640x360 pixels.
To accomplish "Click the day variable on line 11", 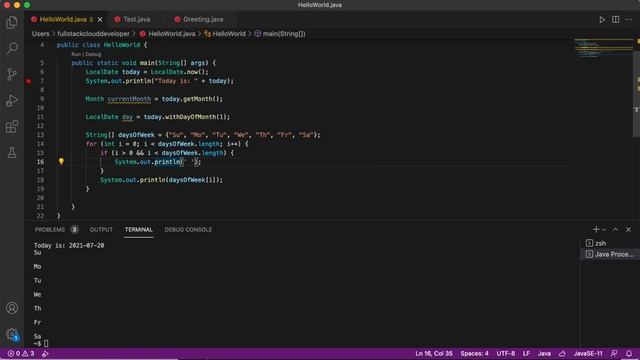I will [127, 117].
